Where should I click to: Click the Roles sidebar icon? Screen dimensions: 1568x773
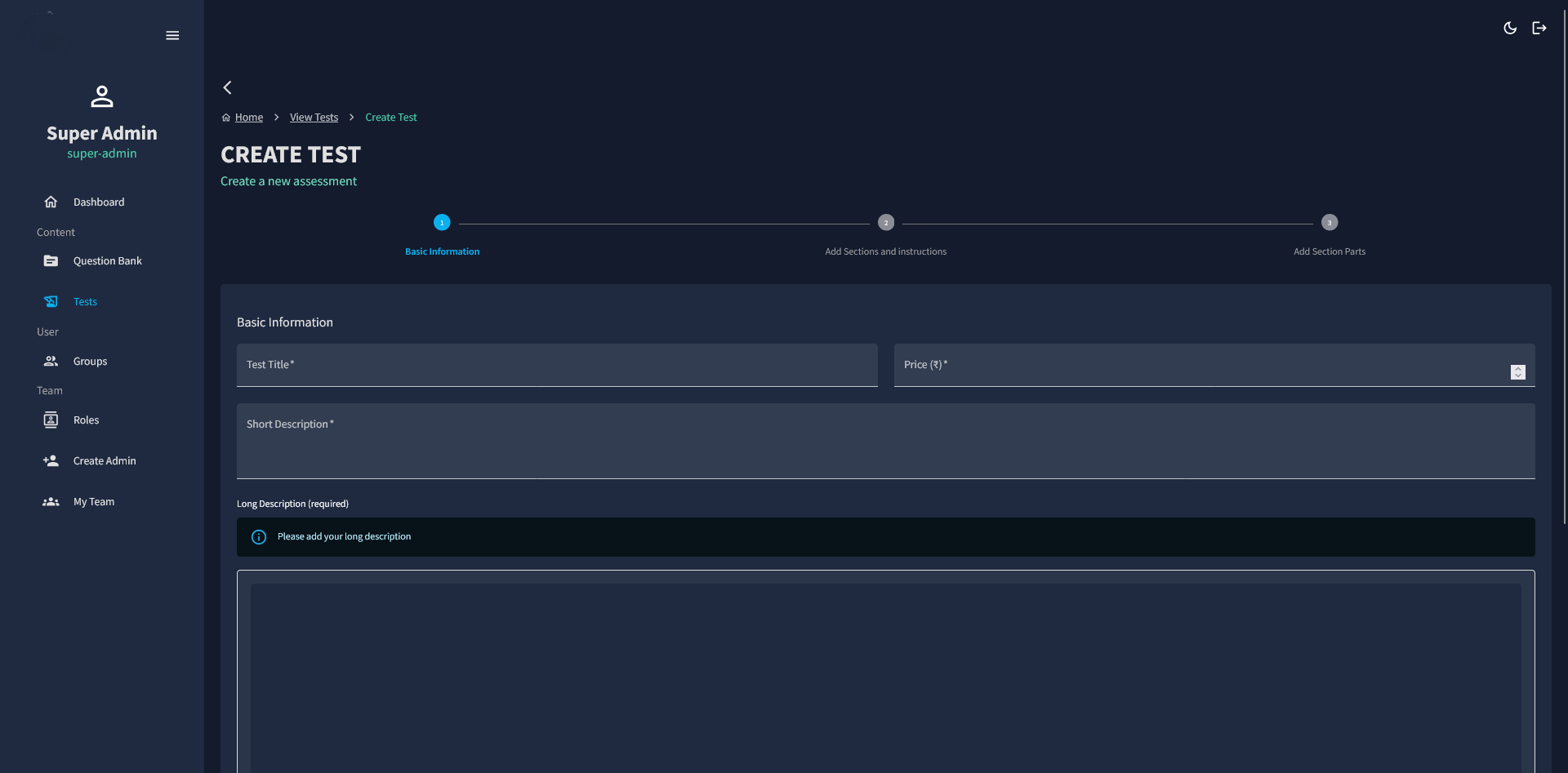51,420
